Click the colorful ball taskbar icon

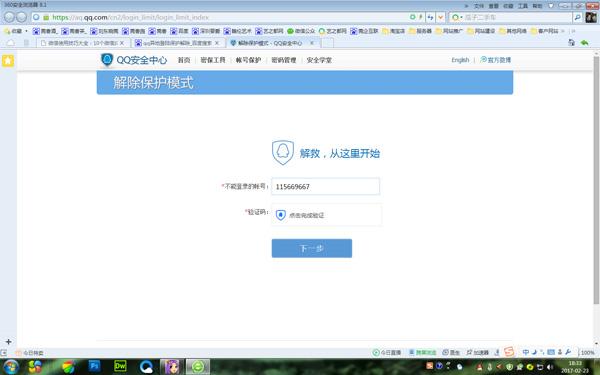click(68, 367)
